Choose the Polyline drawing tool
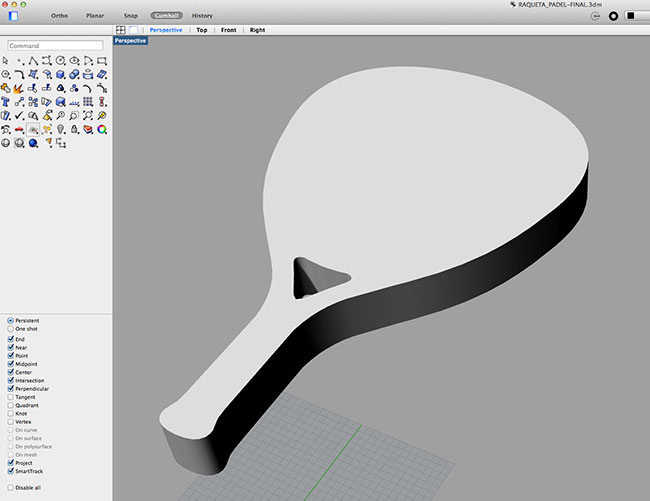 33,61
